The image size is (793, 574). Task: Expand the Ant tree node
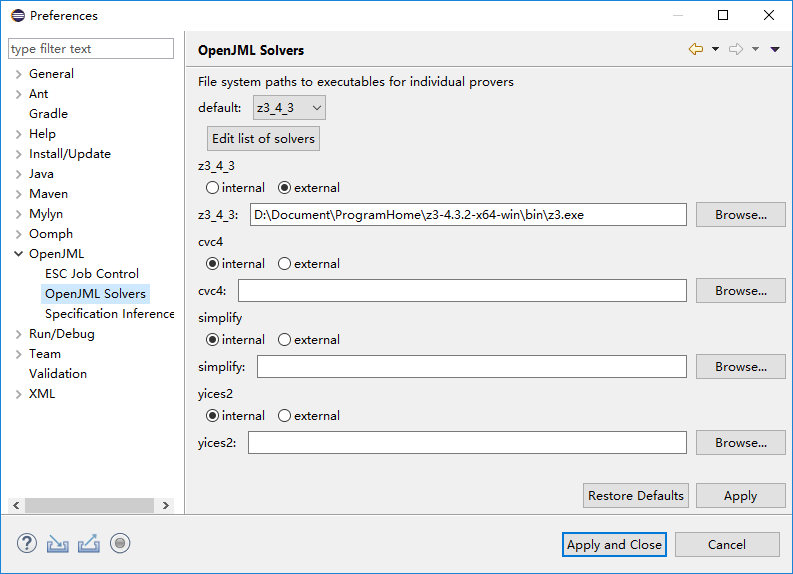click(19, 94)
